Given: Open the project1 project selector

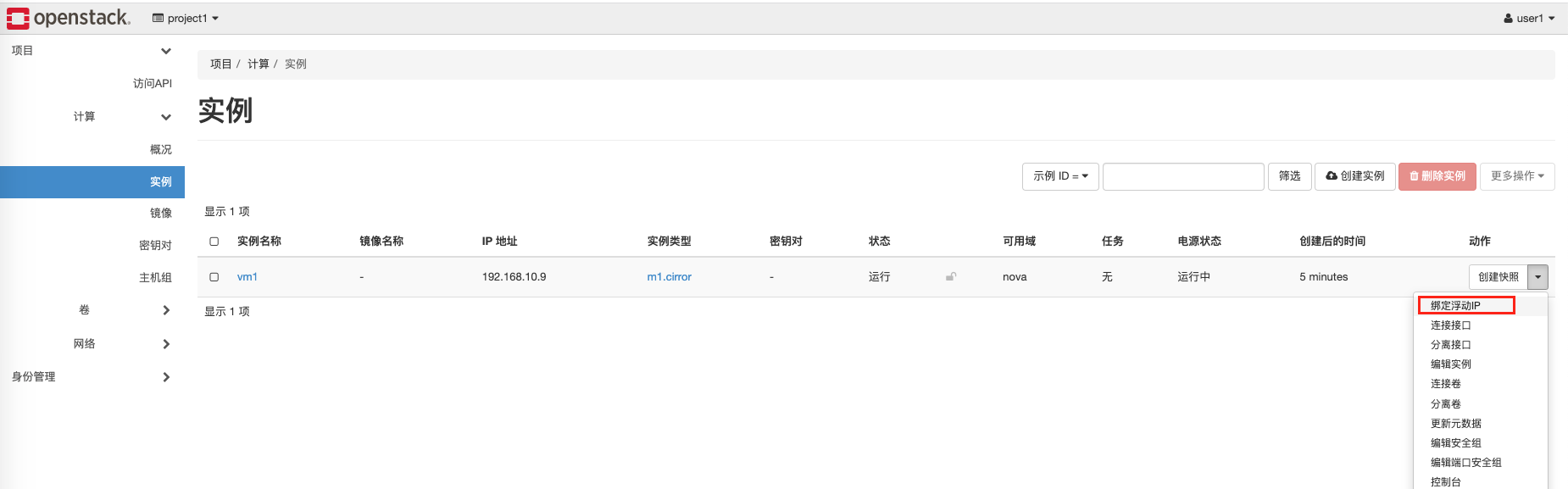Looking at the screenshot, I should coord(186,18).
